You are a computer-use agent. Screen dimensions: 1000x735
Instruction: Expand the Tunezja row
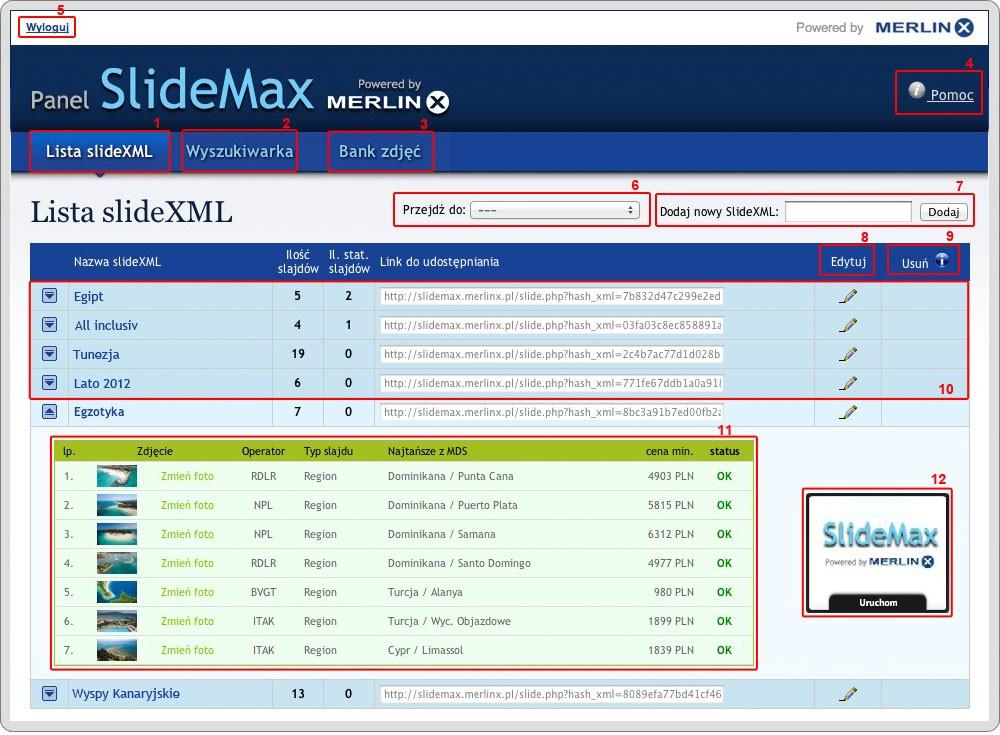click(x=50, y=354)
